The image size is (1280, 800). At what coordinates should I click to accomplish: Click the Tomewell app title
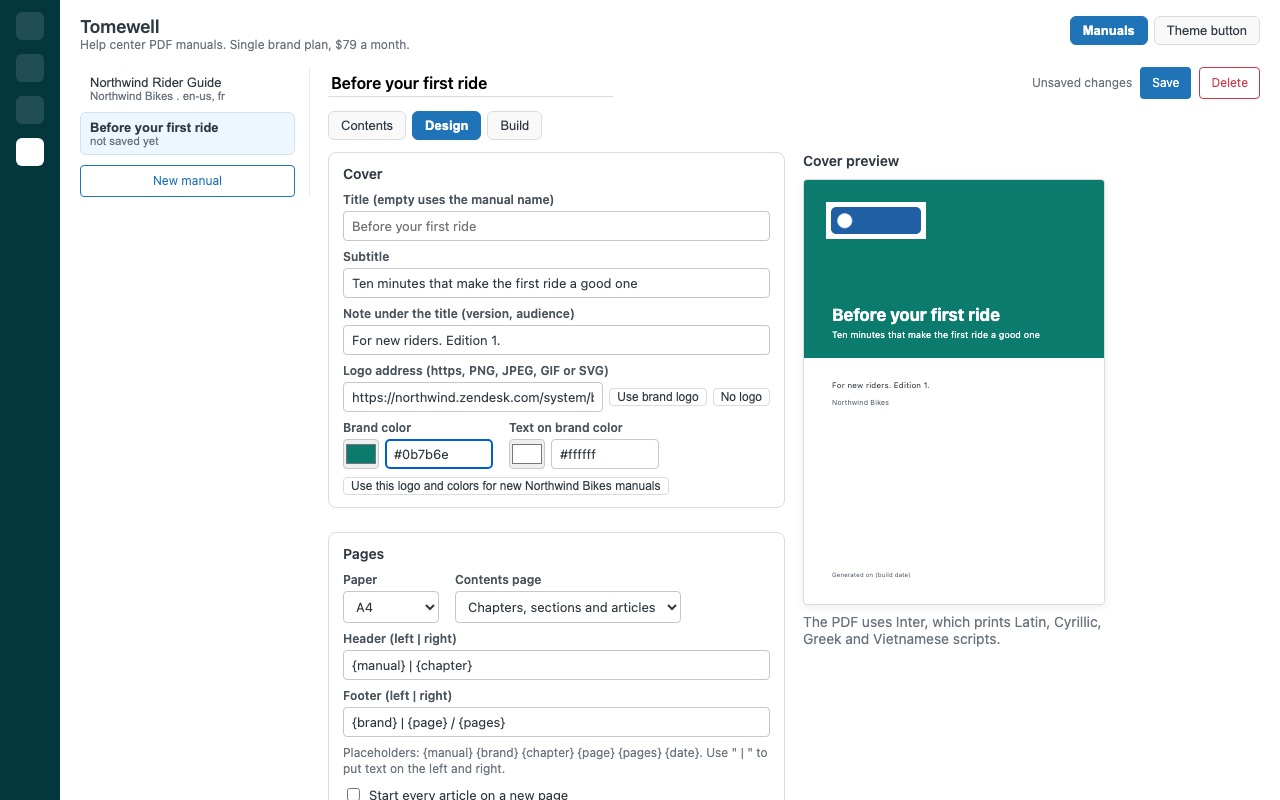pyautogui.click(x=120, y=27)
